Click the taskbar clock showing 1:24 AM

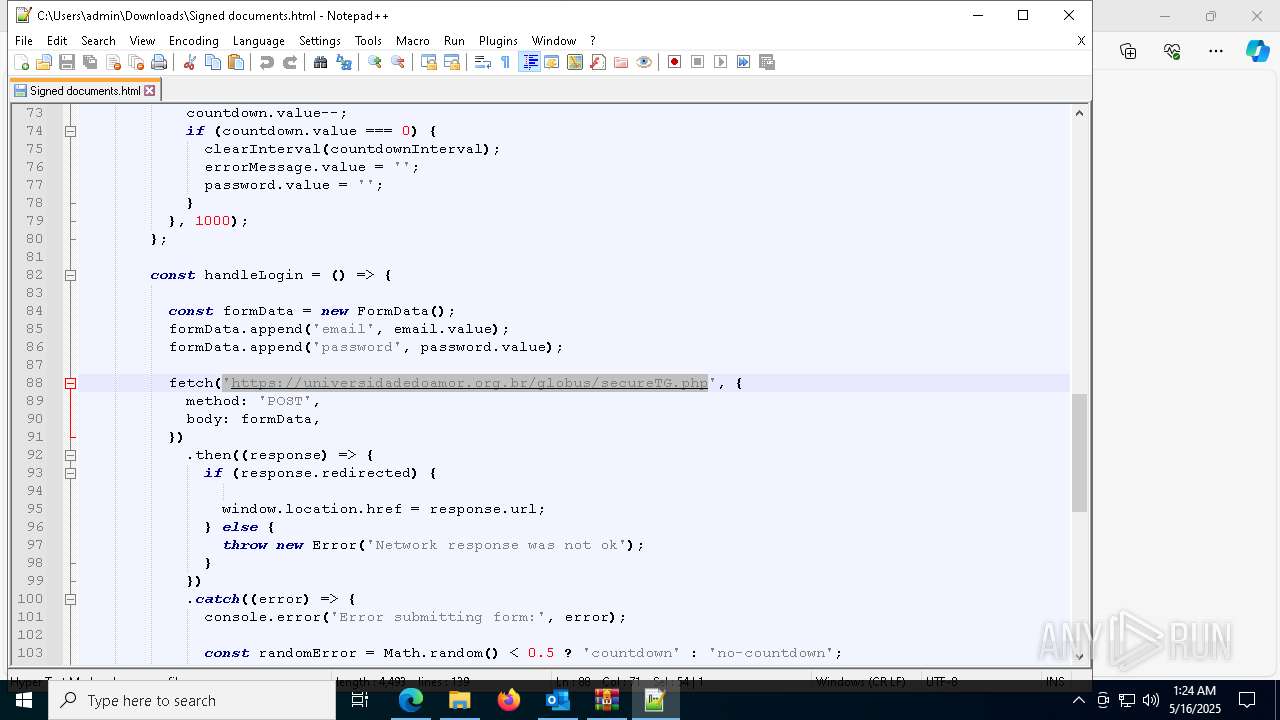[1194, 701]
